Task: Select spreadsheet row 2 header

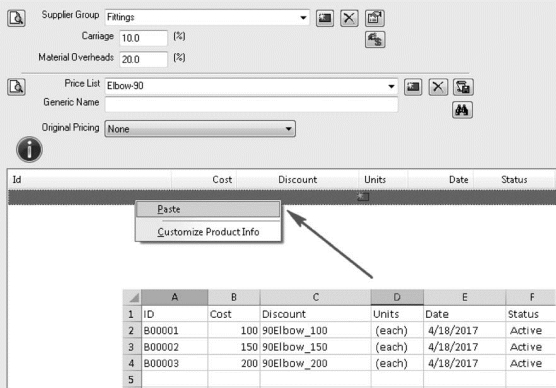Action: coord(132,330)
